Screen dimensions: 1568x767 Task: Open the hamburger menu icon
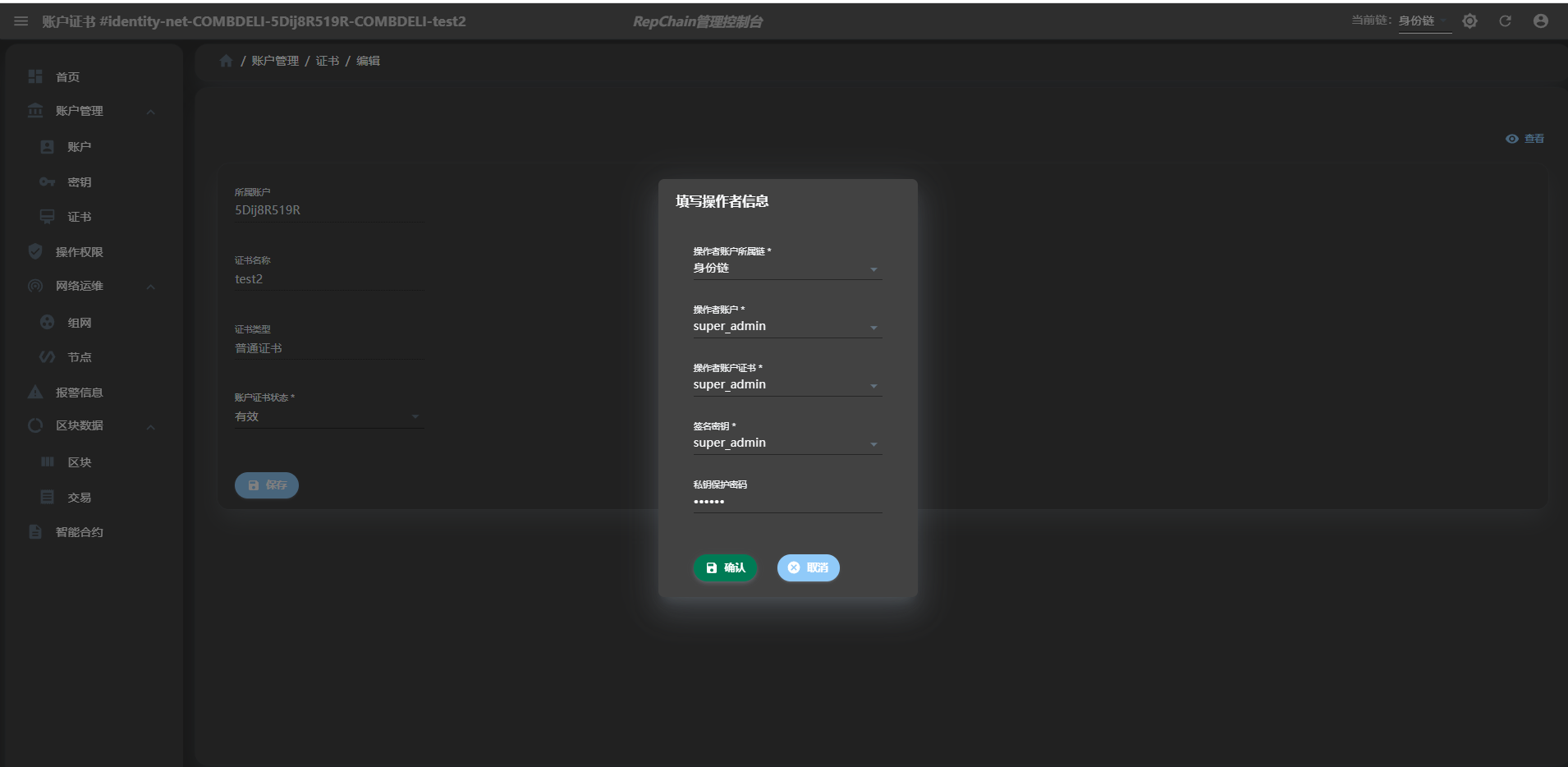click(x=21, y=21)
